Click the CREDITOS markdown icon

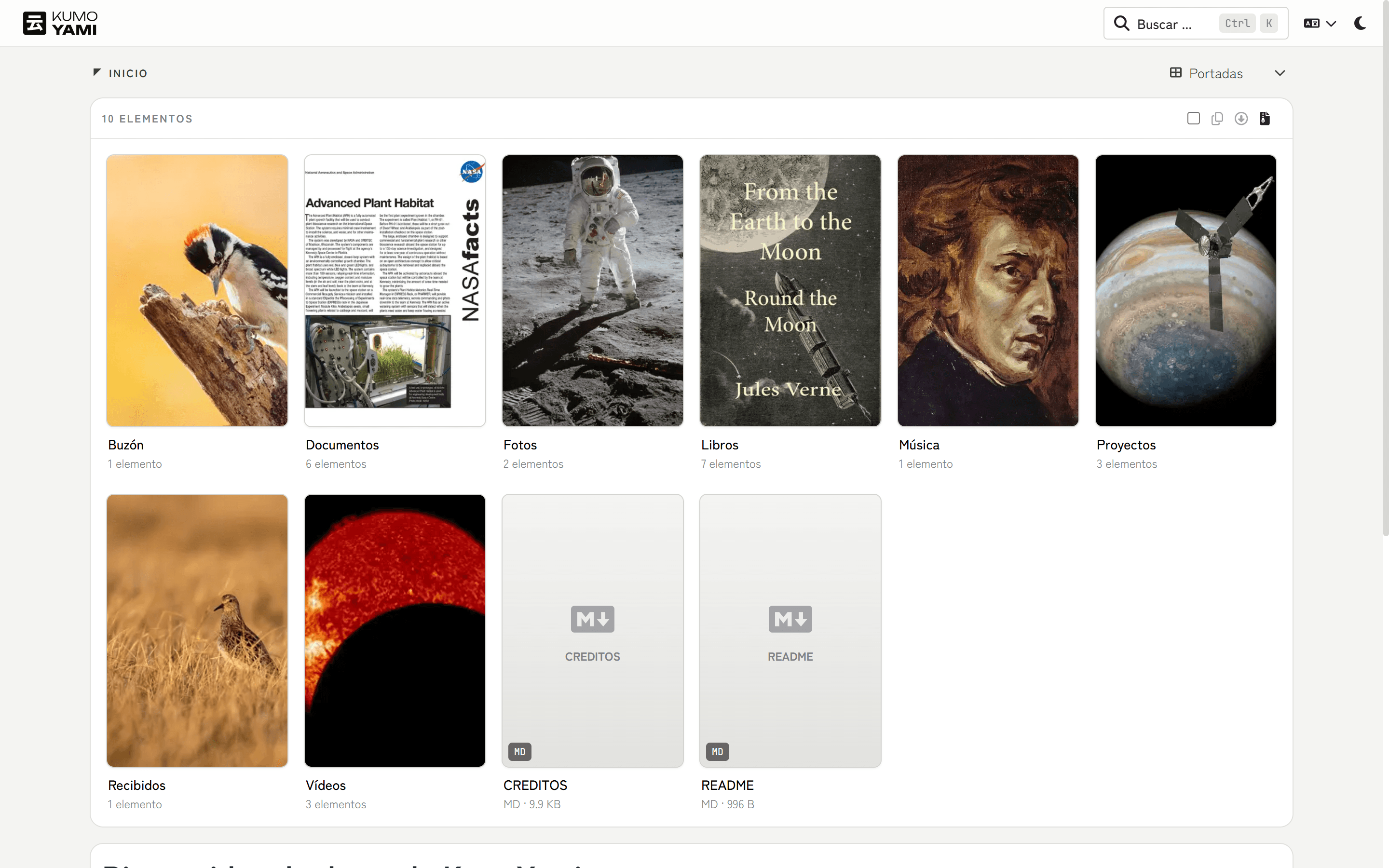click(x=592, y=619)
